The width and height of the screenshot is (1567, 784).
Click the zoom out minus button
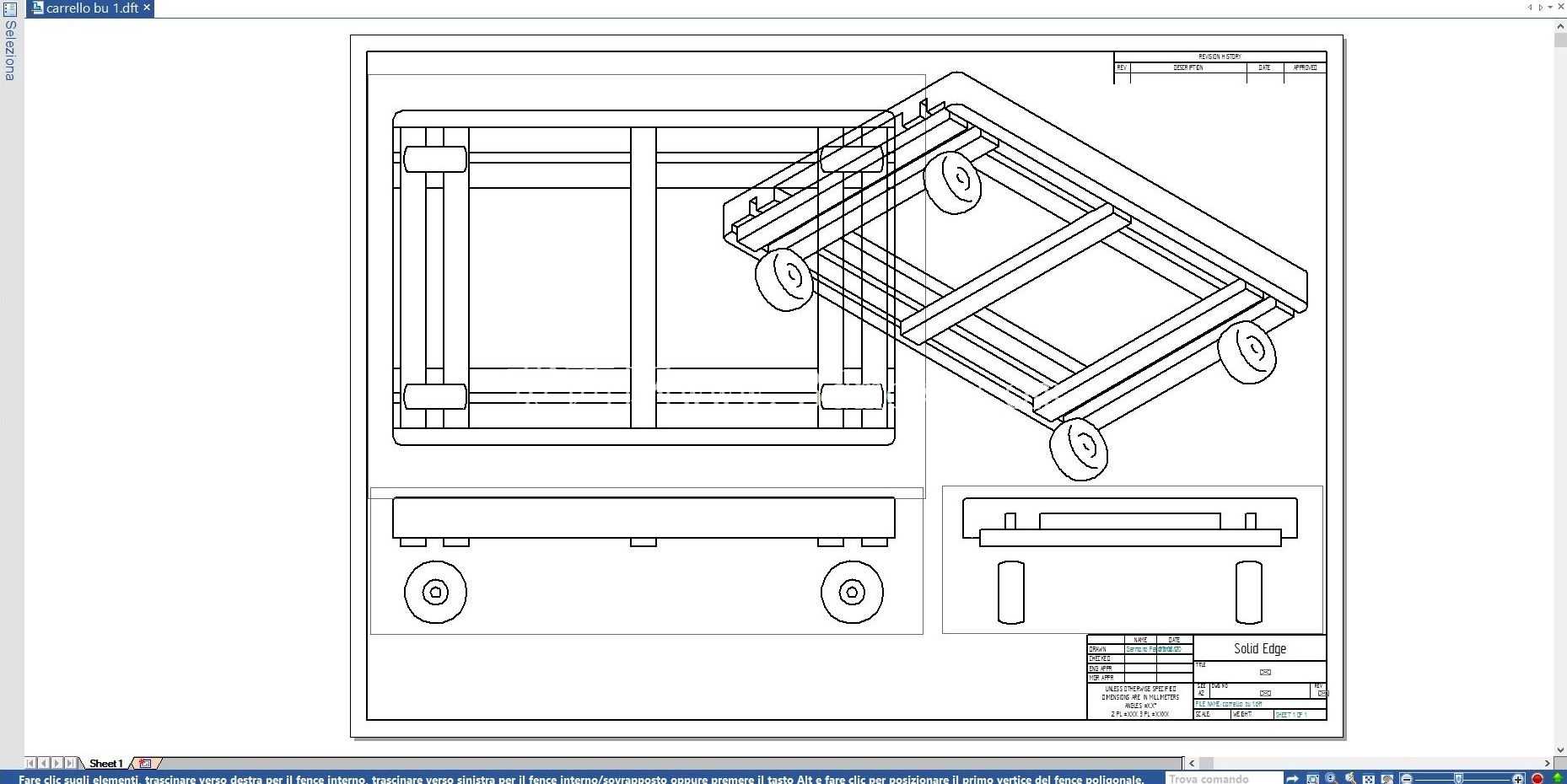coord(1407,779)
